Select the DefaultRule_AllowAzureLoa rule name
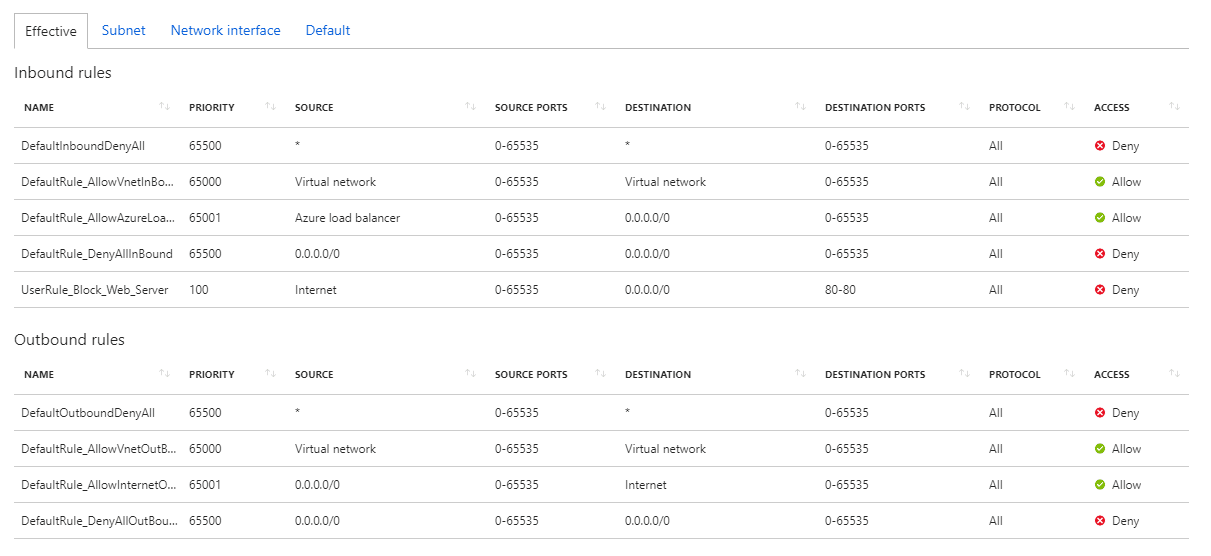 [98, 218]
